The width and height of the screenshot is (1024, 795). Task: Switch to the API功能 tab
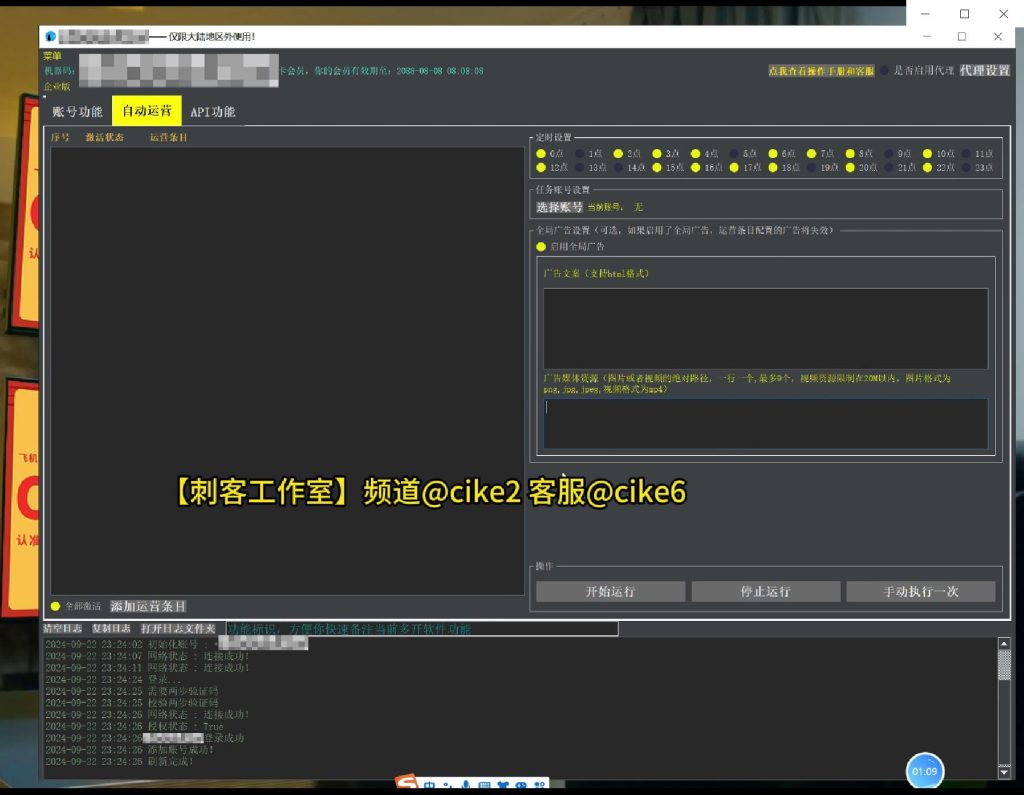[213, 112]
